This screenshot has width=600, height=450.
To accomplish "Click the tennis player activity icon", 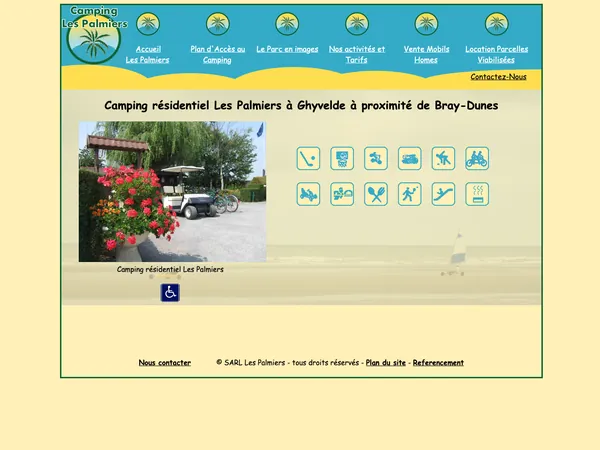I will 409,194.
